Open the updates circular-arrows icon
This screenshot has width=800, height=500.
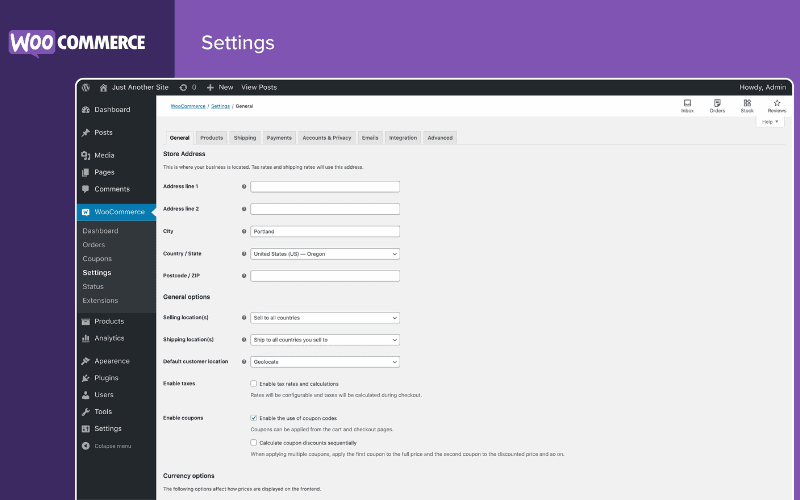[183, 88]
